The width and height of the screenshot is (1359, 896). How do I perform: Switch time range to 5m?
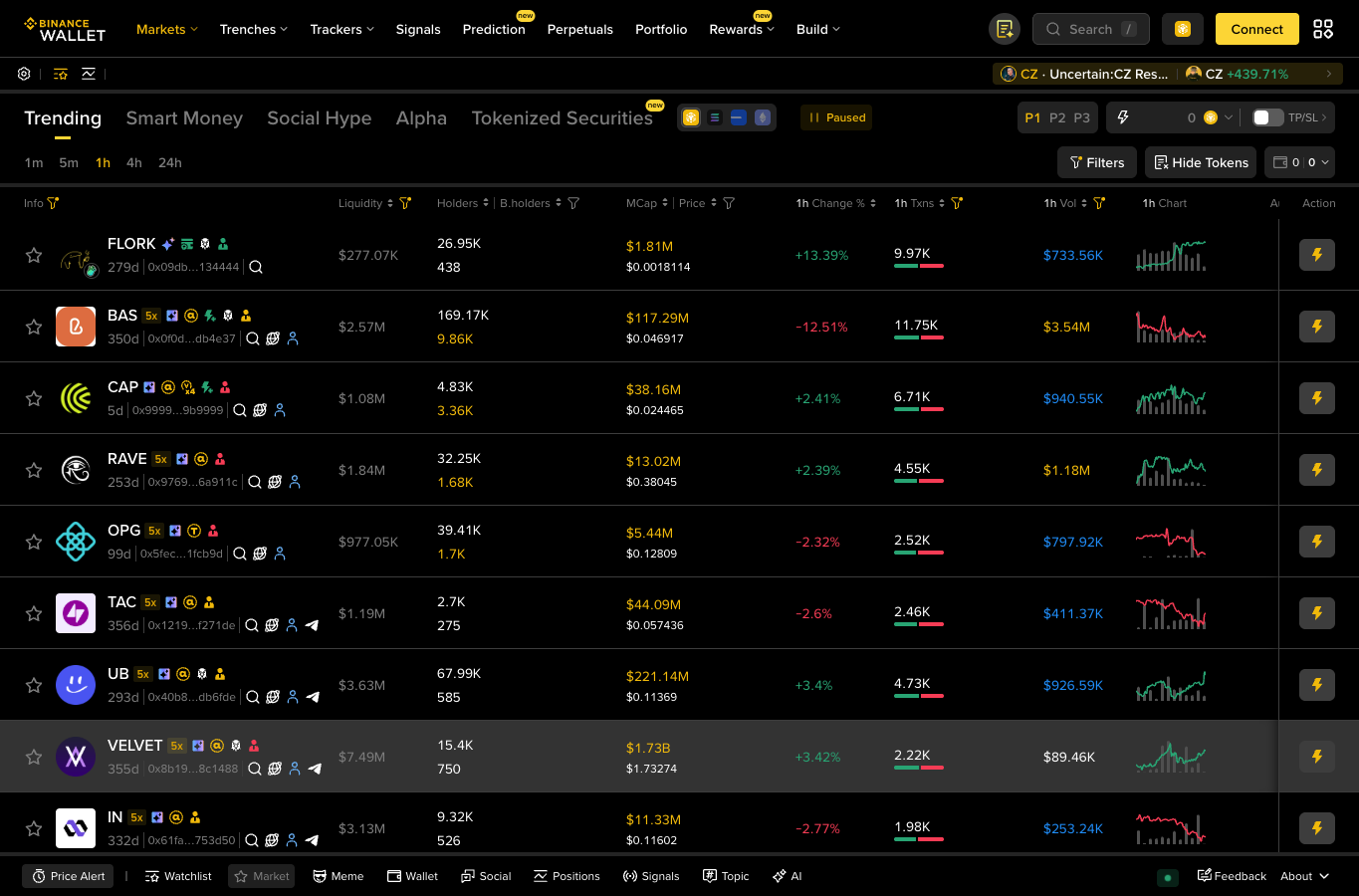(x=69, y=162)
